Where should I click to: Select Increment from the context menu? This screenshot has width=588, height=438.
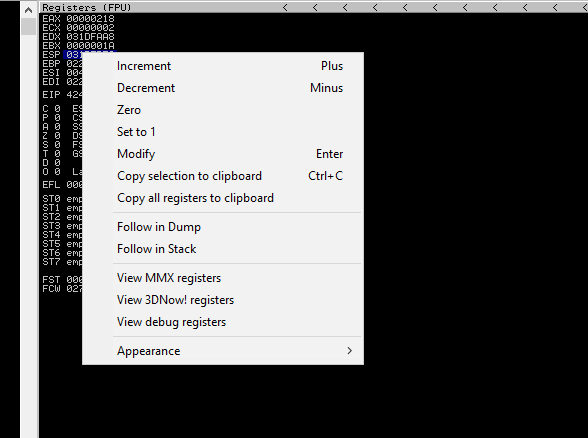pos(223,66)
